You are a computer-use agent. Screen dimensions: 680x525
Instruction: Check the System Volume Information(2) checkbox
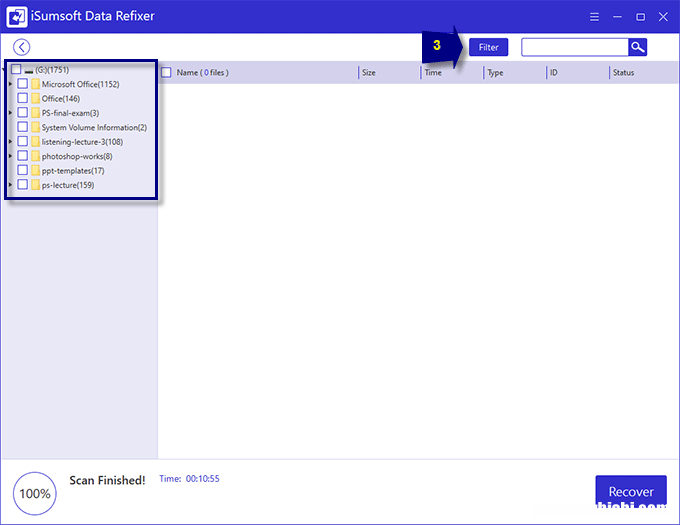pos(23,127)
